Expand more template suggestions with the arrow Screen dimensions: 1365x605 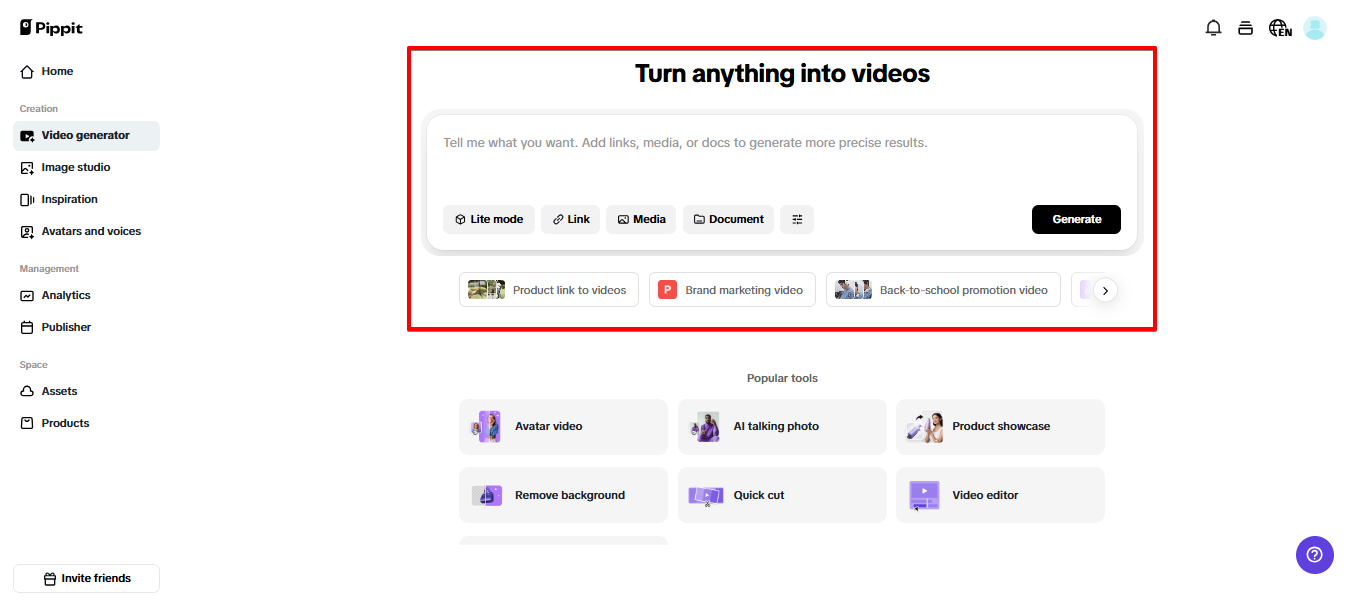[1104, 290]
